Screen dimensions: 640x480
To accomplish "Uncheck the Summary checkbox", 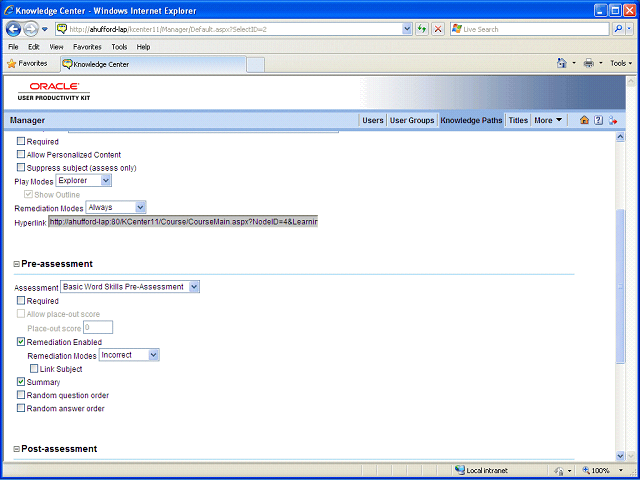I will 21,382.
